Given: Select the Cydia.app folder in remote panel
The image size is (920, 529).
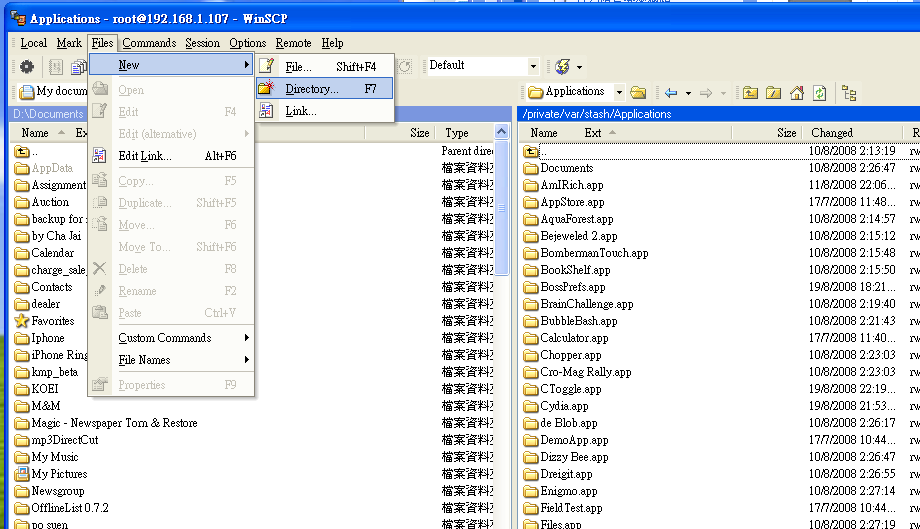Looking at the screenshot, I should [x=564, y=406].
